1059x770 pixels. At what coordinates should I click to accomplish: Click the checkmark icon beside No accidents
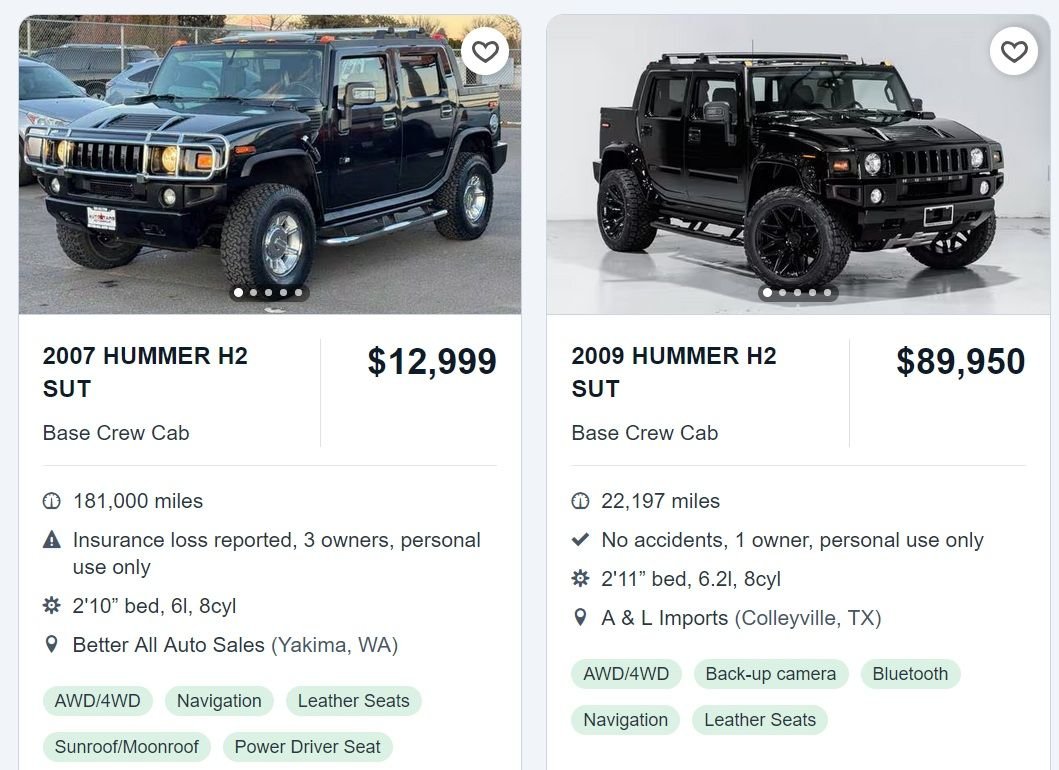[x=580, y=540]
